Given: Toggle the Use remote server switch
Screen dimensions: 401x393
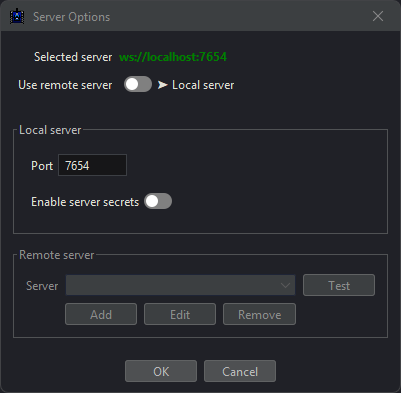Looking at the screenshot, I should [138, 84].
